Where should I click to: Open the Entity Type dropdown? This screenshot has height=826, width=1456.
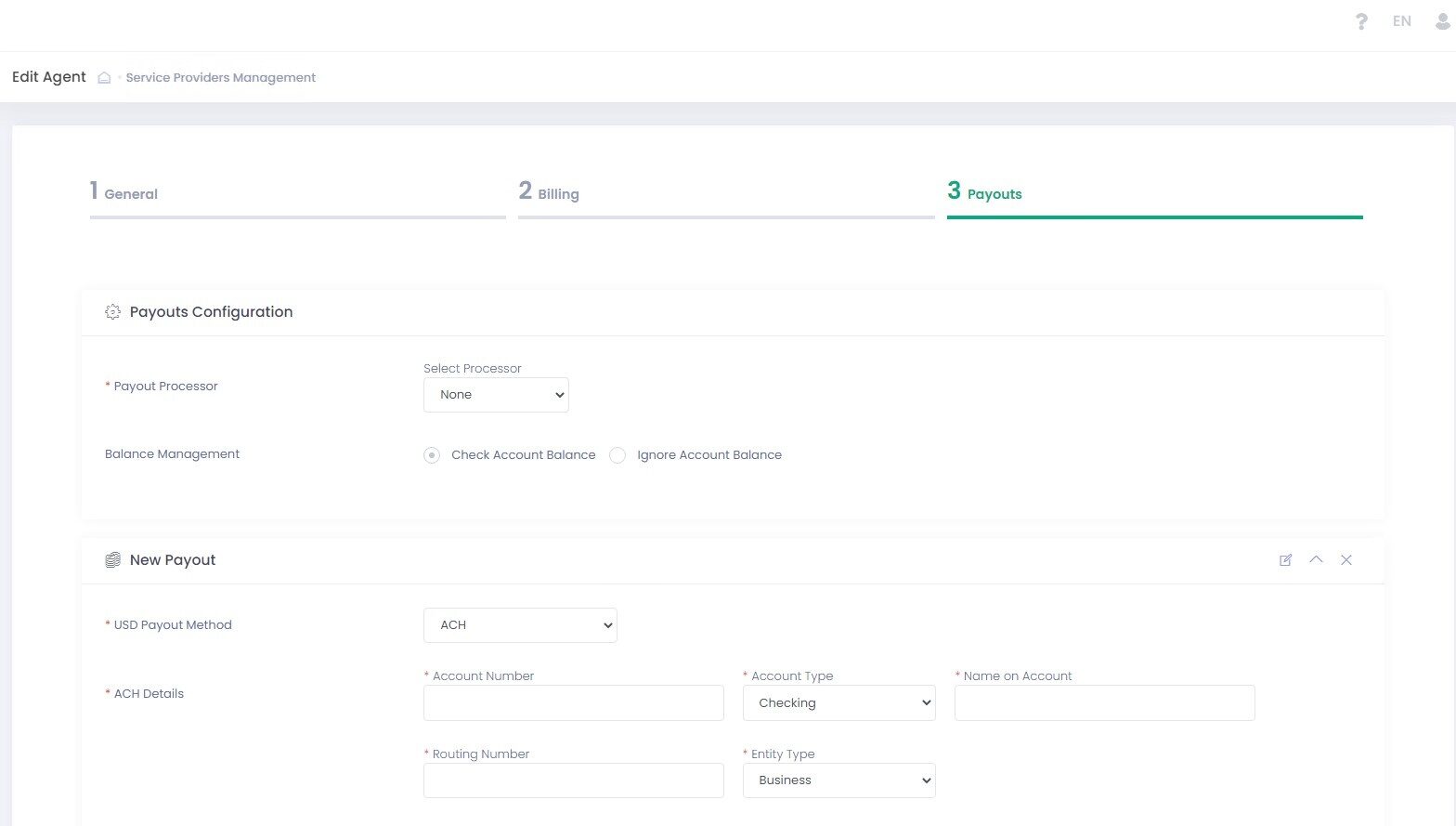click(x=838, y=780)
